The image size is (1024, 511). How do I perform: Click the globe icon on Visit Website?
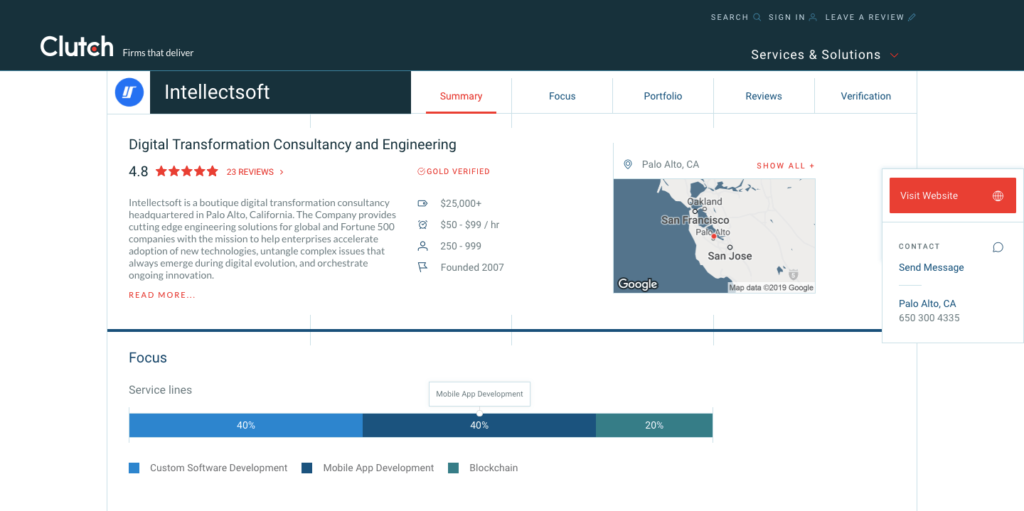[998, 195]
